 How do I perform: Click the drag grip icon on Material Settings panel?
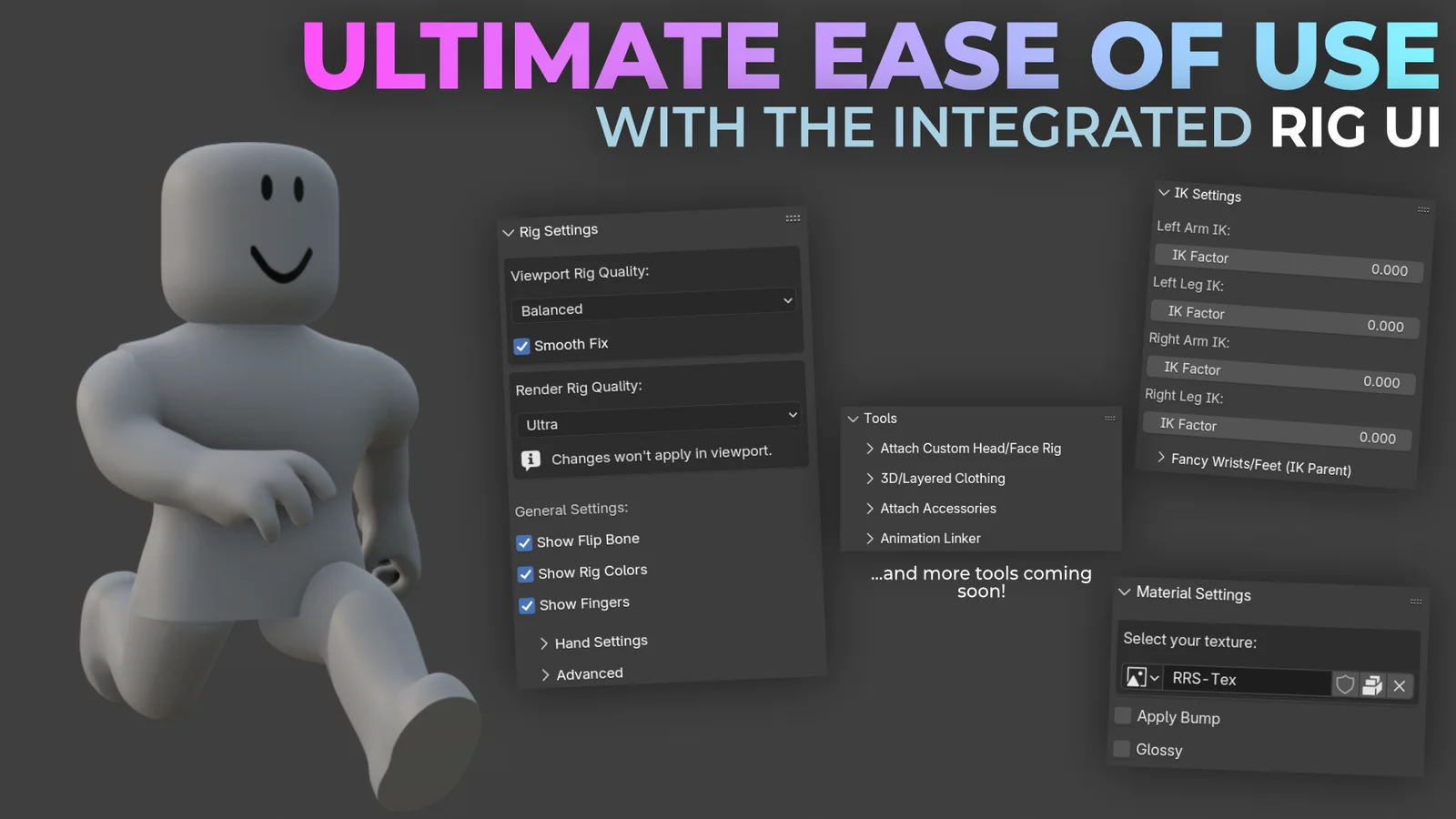pyautogui.click(x=1417, y=602)
